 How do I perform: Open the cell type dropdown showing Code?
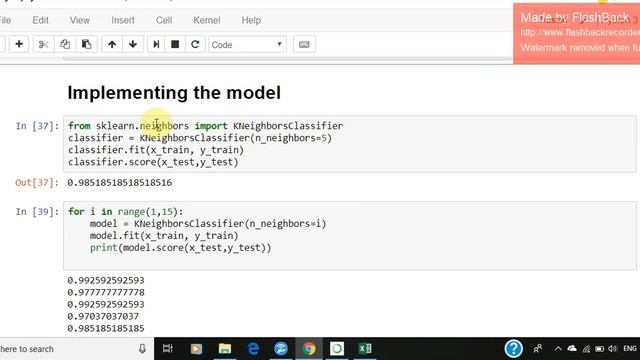click(247, 44)
